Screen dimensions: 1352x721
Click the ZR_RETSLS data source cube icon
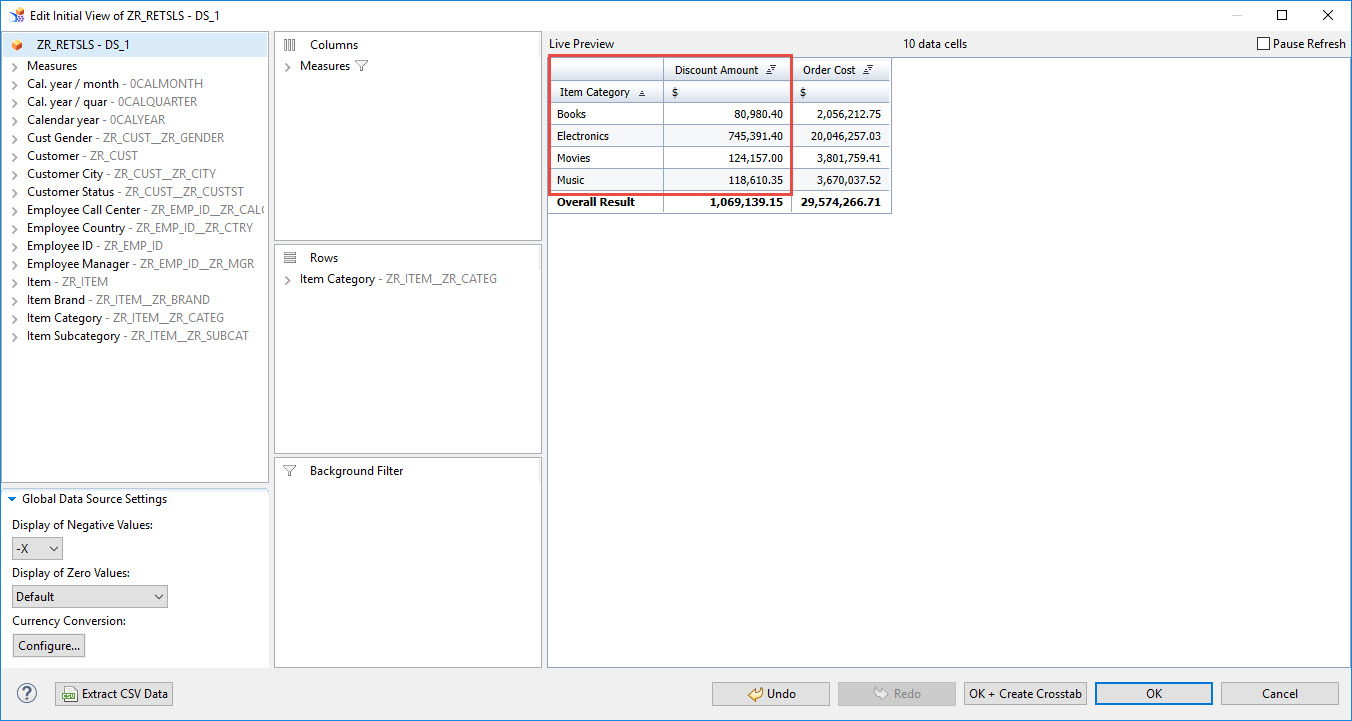17,45
